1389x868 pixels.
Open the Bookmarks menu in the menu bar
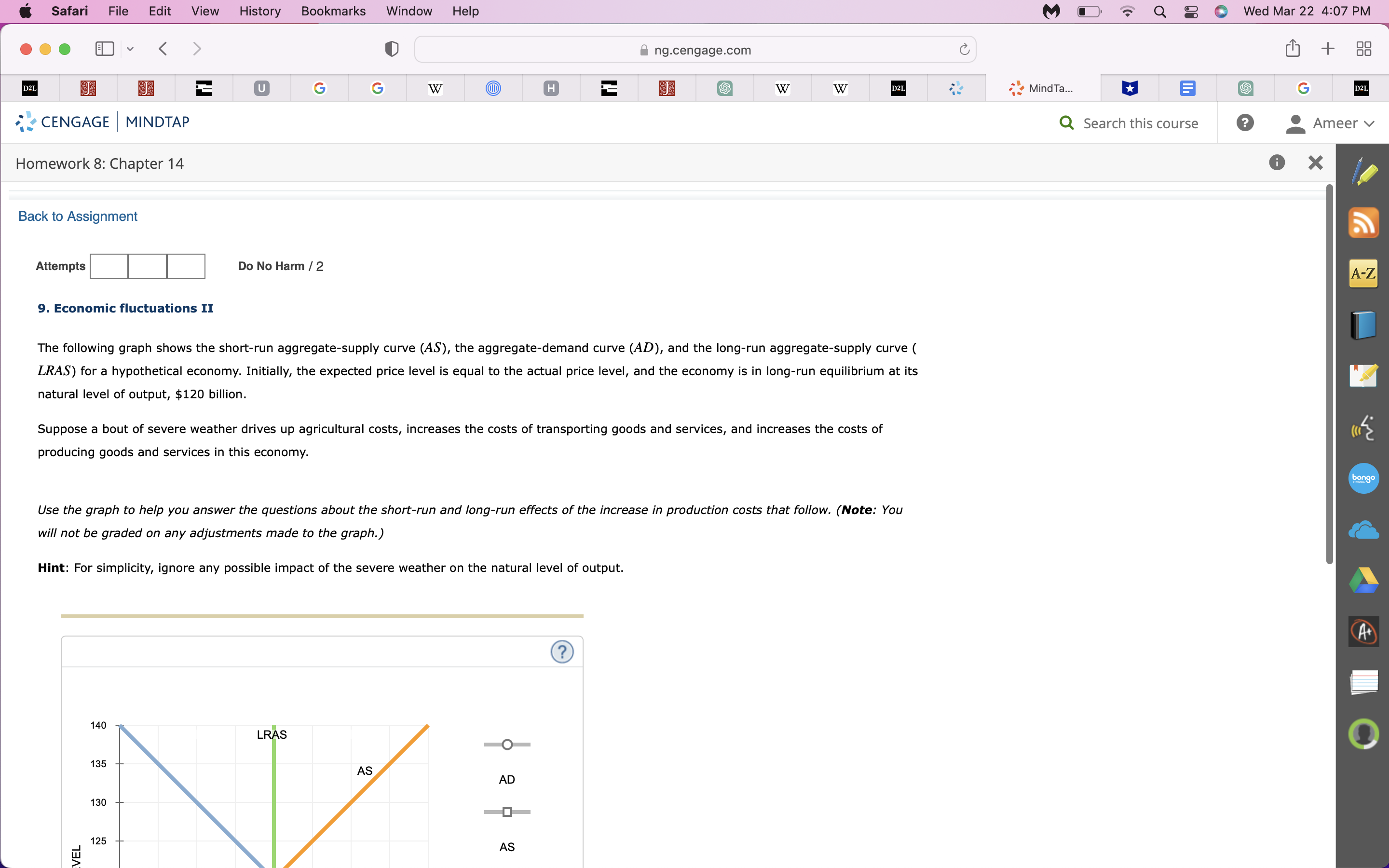coord(333,11)
